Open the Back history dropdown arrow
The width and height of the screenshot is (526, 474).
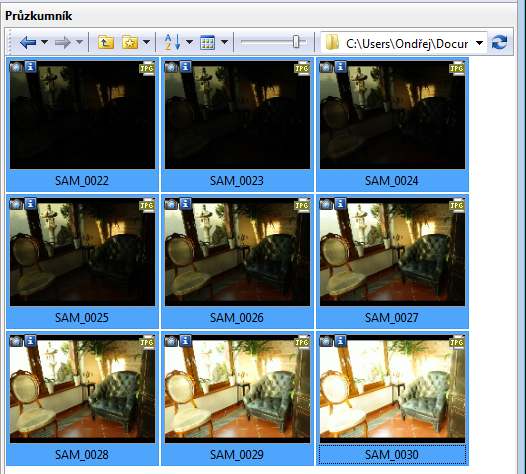click(44, 42)
